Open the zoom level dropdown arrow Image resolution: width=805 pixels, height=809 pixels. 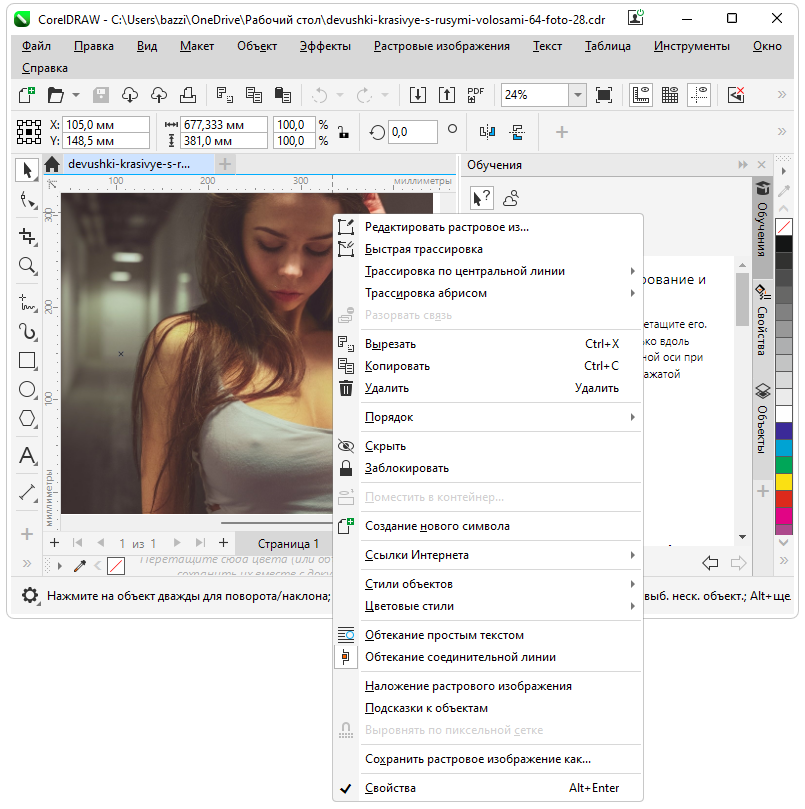pyautogui.click(x=577, y=95)
